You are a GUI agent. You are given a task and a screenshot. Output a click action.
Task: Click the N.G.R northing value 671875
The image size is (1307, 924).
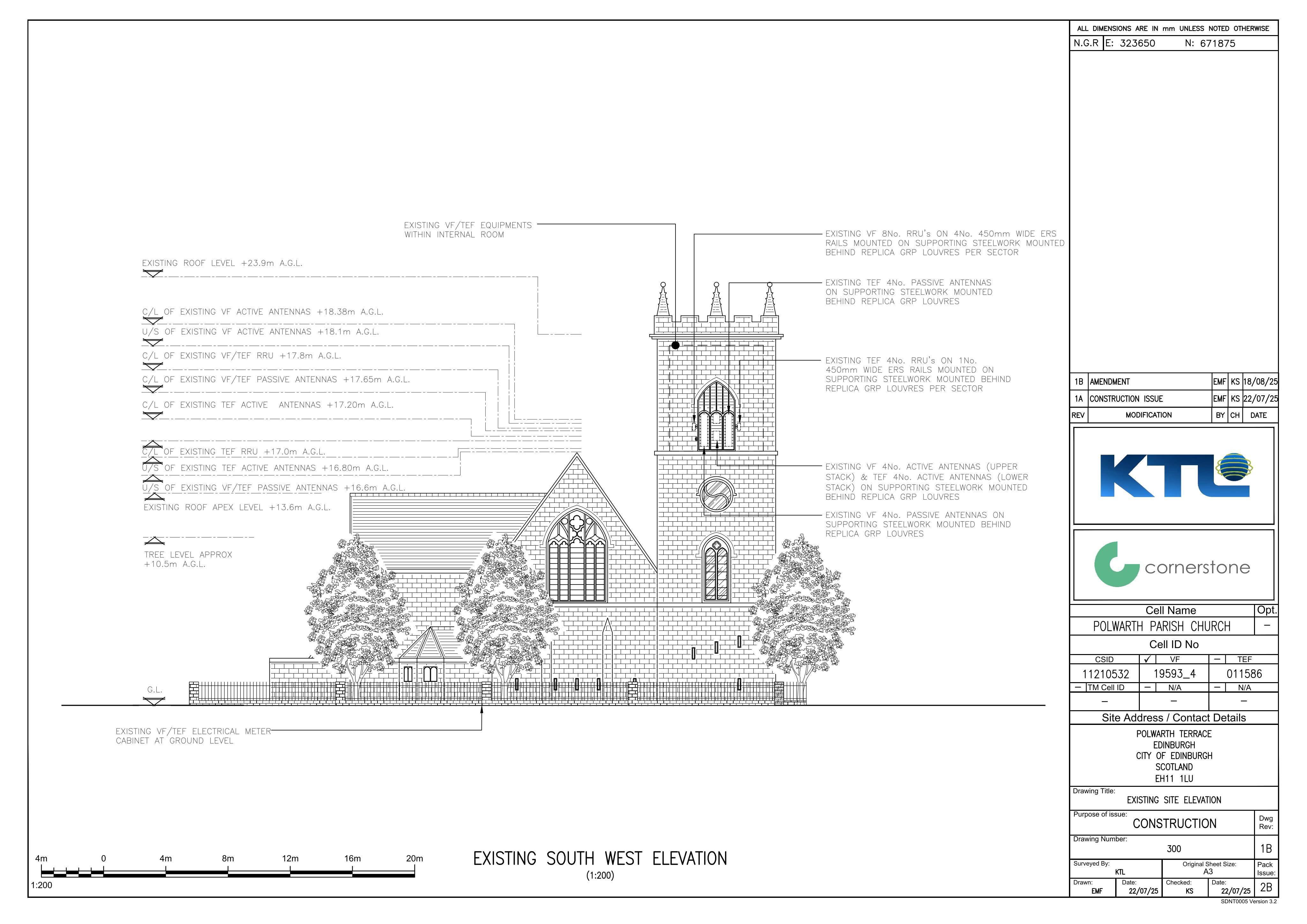(1218, 43)
